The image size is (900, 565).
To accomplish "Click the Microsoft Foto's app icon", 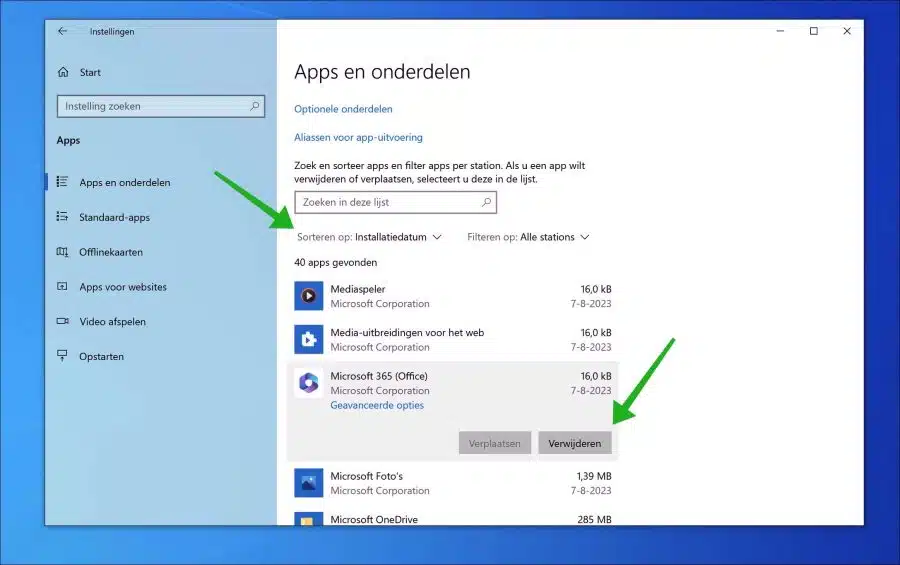I will (x=309, y=483).
